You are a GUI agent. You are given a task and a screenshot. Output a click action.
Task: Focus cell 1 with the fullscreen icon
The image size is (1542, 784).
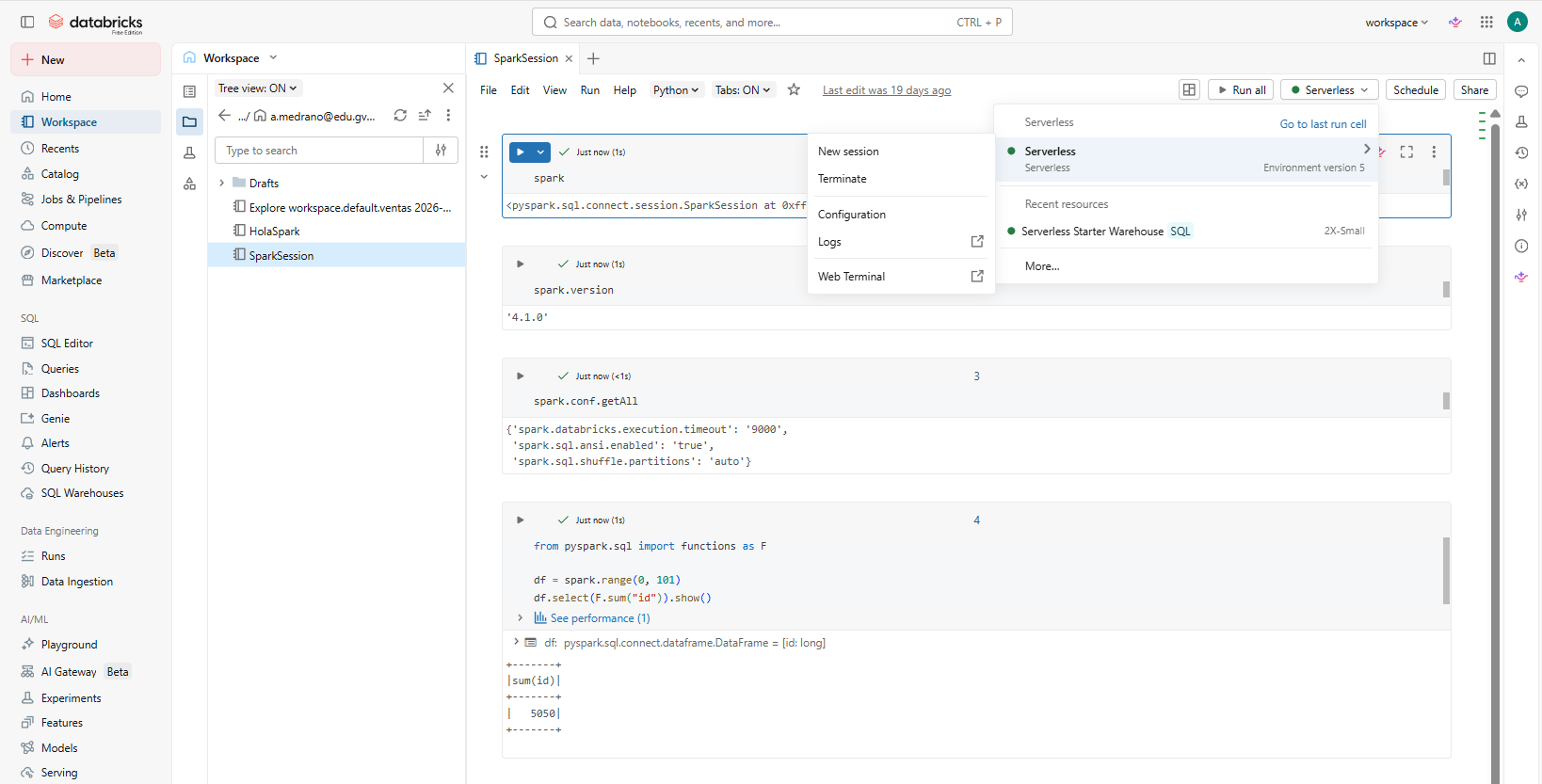point(1406,152)
